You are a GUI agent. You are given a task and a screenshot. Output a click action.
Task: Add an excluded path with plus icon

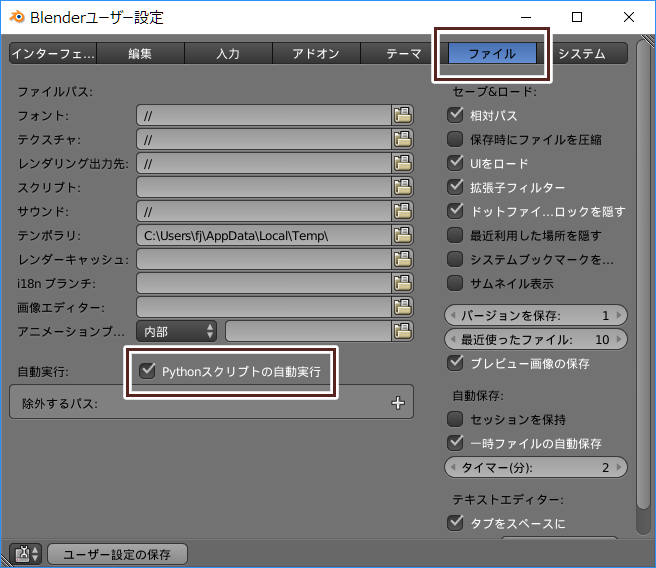click(x=398, y=403)
